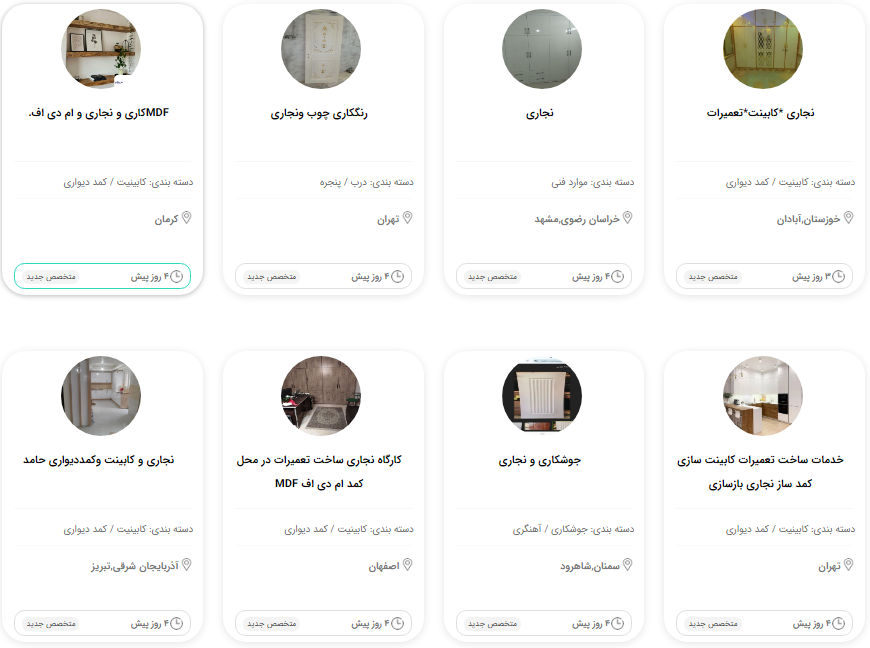Open the MDFکاری و نجاری profile photo
870x648 pixels.
click(100, 49)
